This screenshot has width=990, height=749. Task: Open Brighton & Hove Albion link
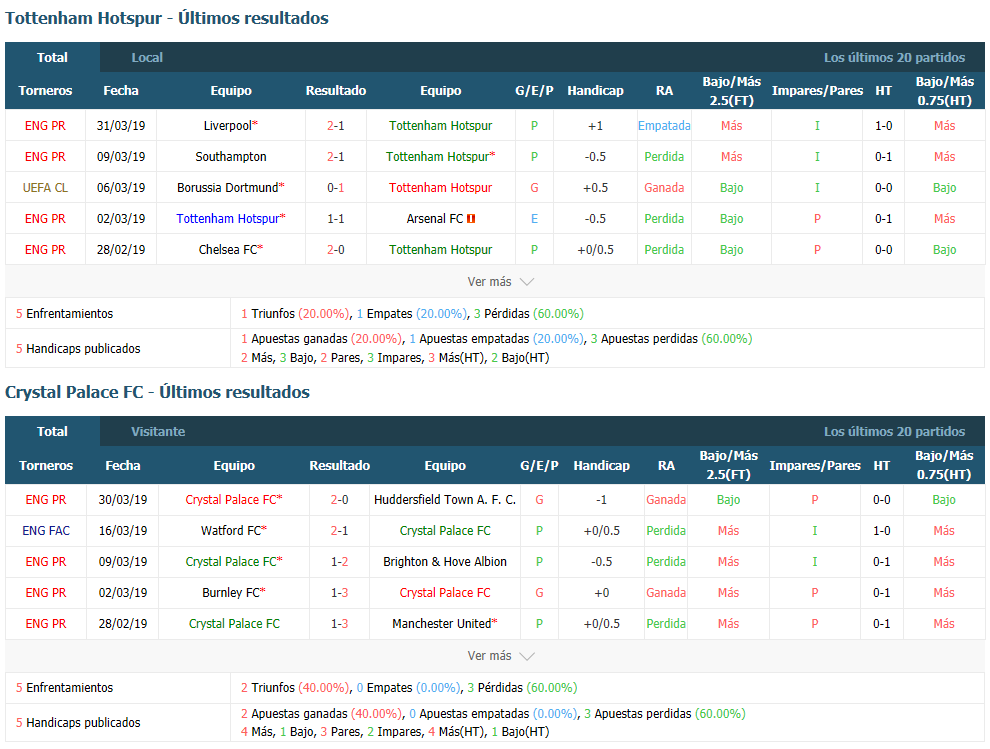click(x=444, y=561)
